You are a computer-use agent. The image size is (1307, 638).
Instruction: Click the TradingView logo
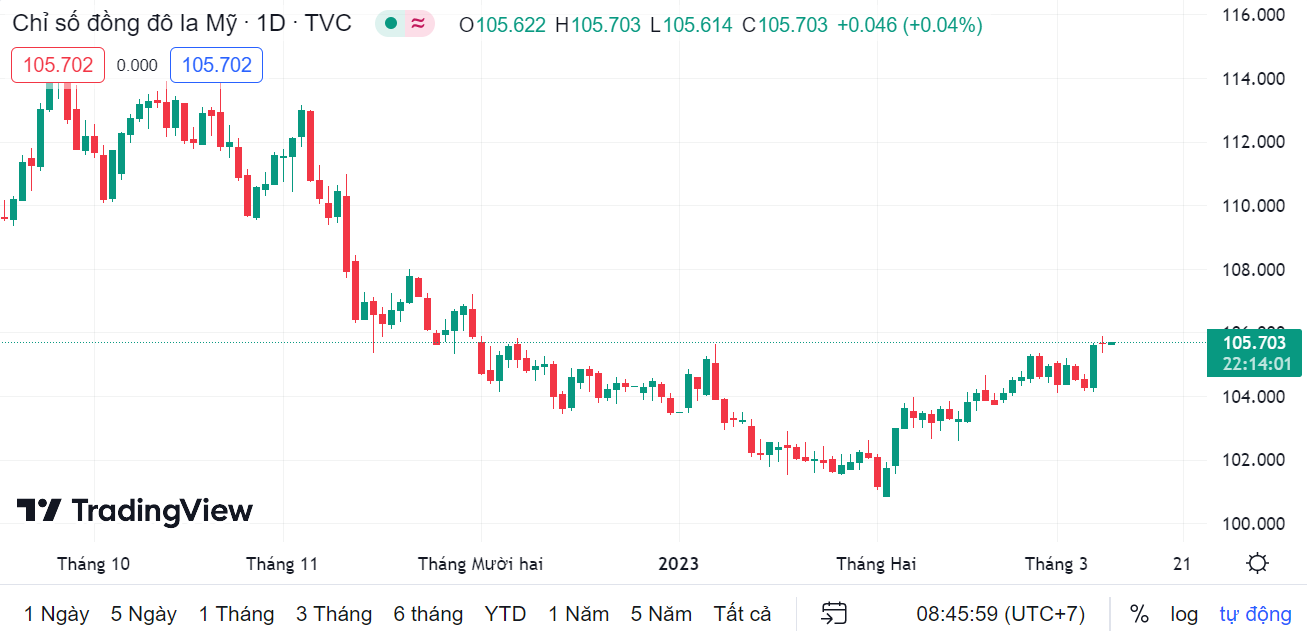click(135, 511)
